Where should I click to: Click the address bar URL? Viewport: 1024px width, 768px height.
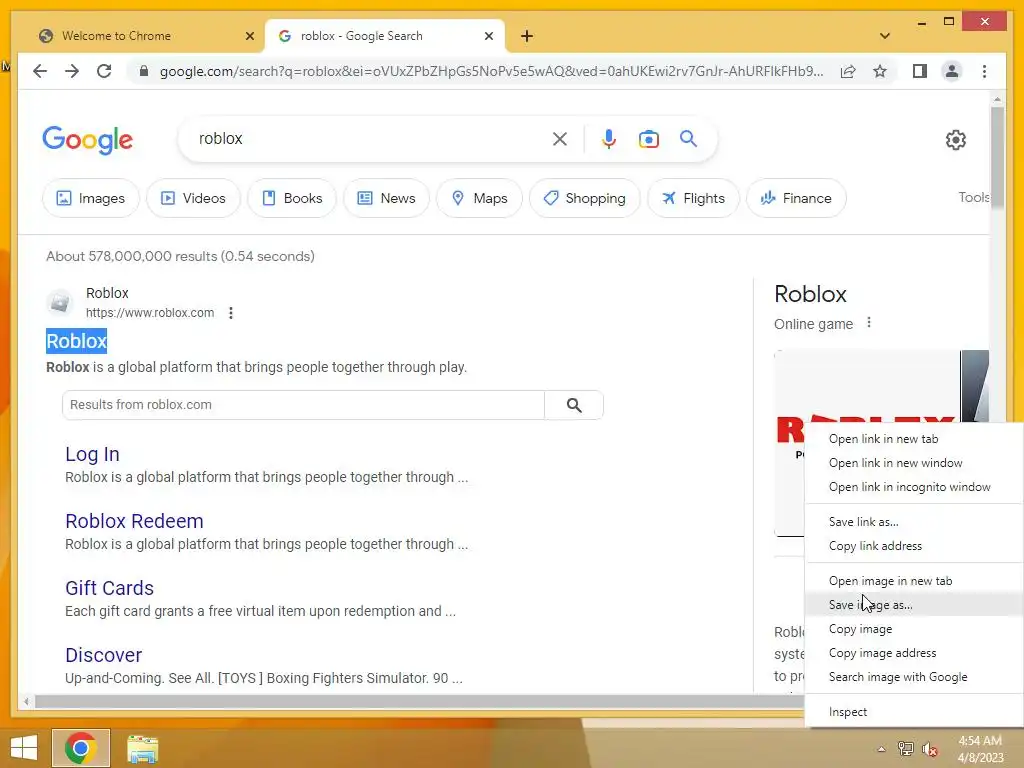coord(491,71)
